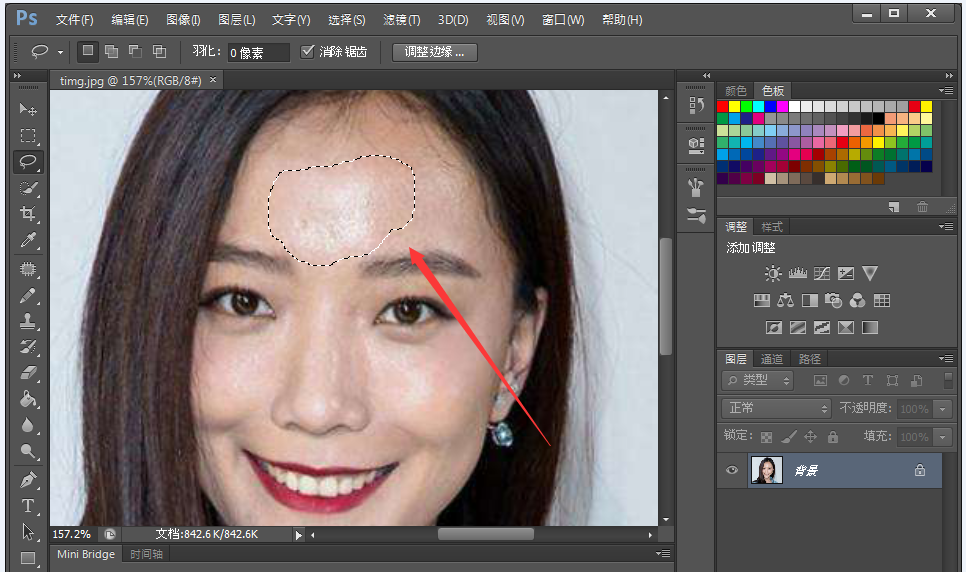Image resolution: width=966 pixels, height=572 pixels.
Task: Add a Photo Filter adjustment
Action: (834, 300)
